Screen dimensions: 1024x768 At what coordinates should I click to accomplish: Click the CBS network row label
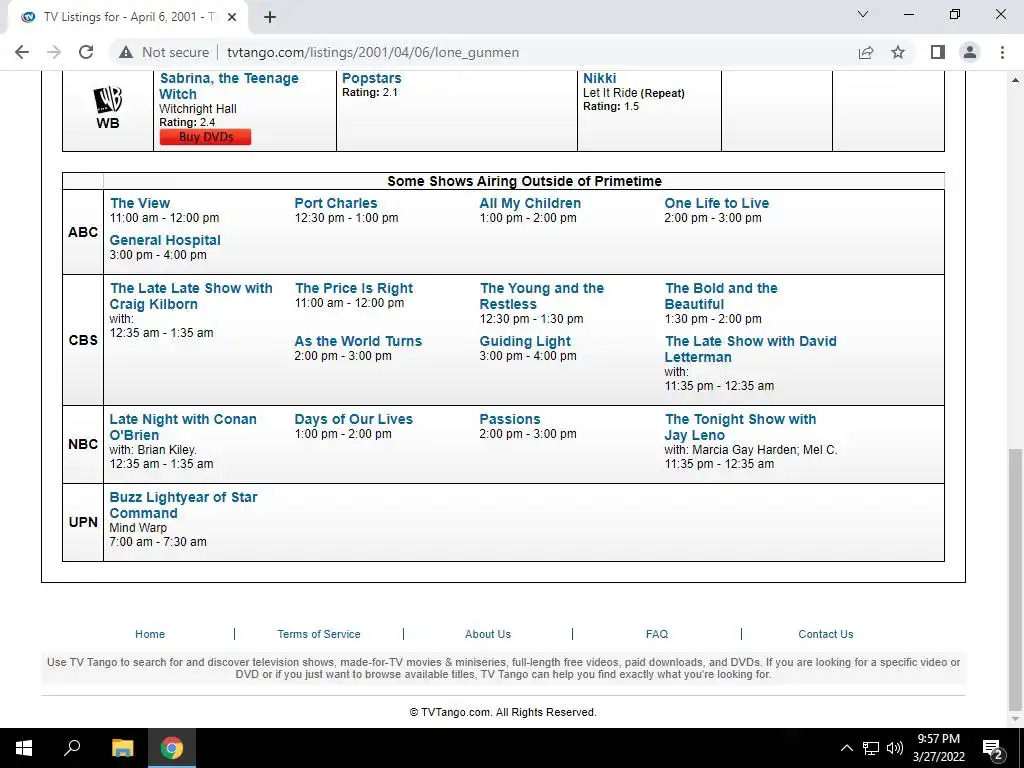point(83,340)
